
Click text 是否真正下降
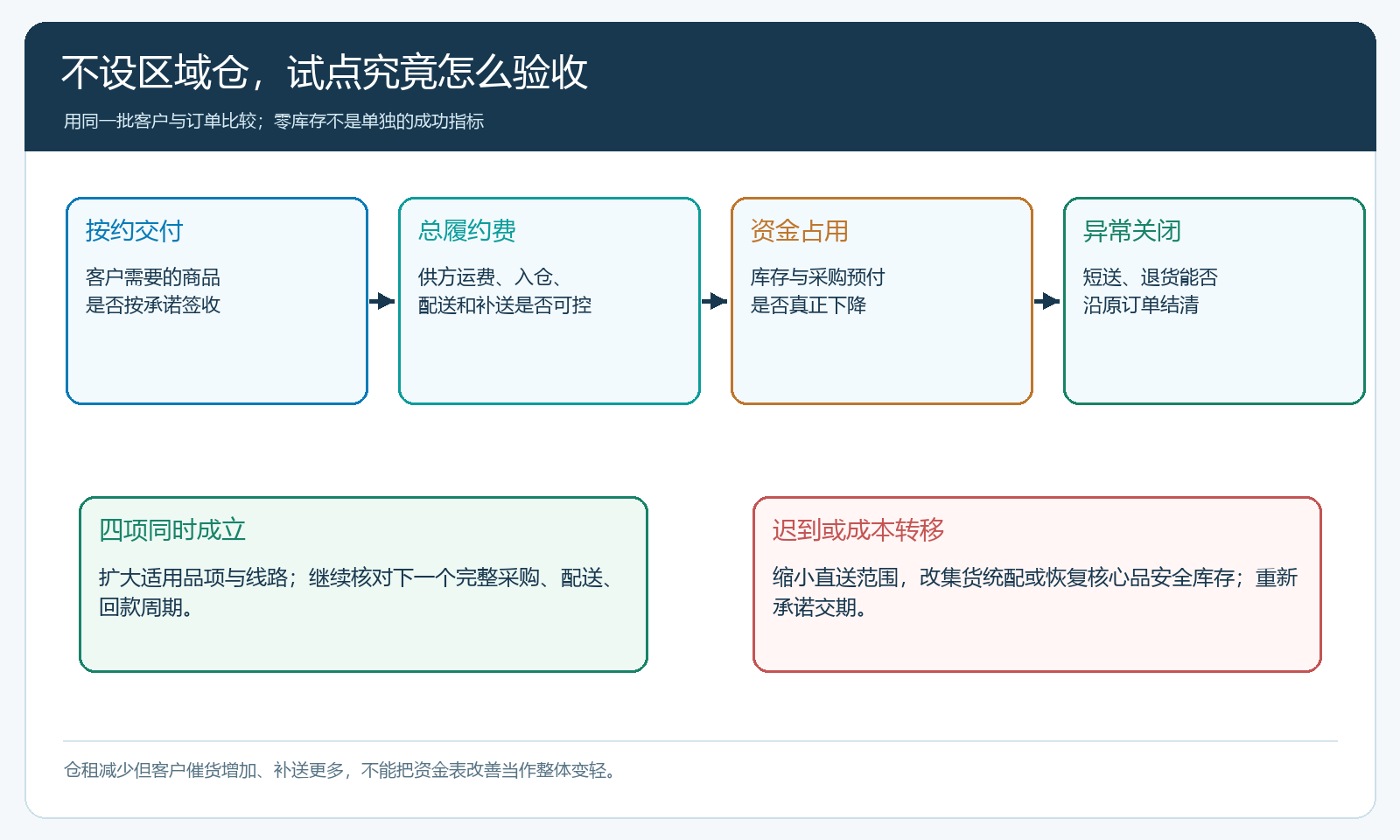click(808, 305)
